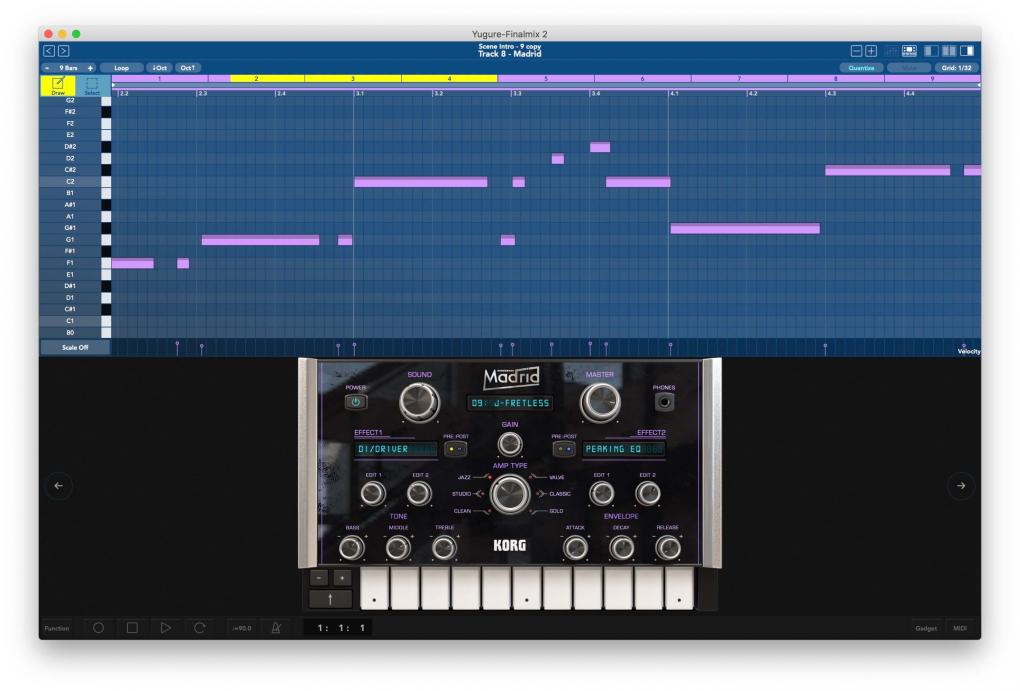Image resolution: width=1020 pixels, height=691 pixels.
Task: Toggle Effect1 Pre/Post switch
Action: point(455,449)
